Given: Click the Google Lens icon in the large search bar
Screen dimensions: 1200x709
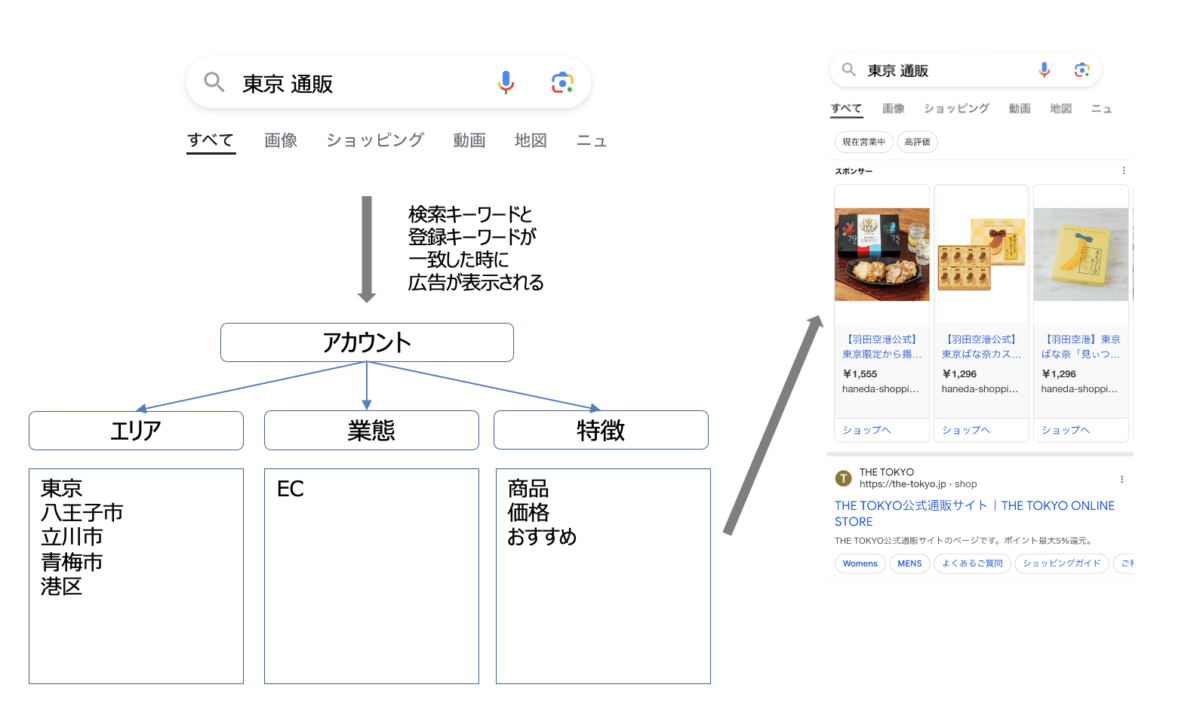Looking at the screenshot, I should point(562,83).
